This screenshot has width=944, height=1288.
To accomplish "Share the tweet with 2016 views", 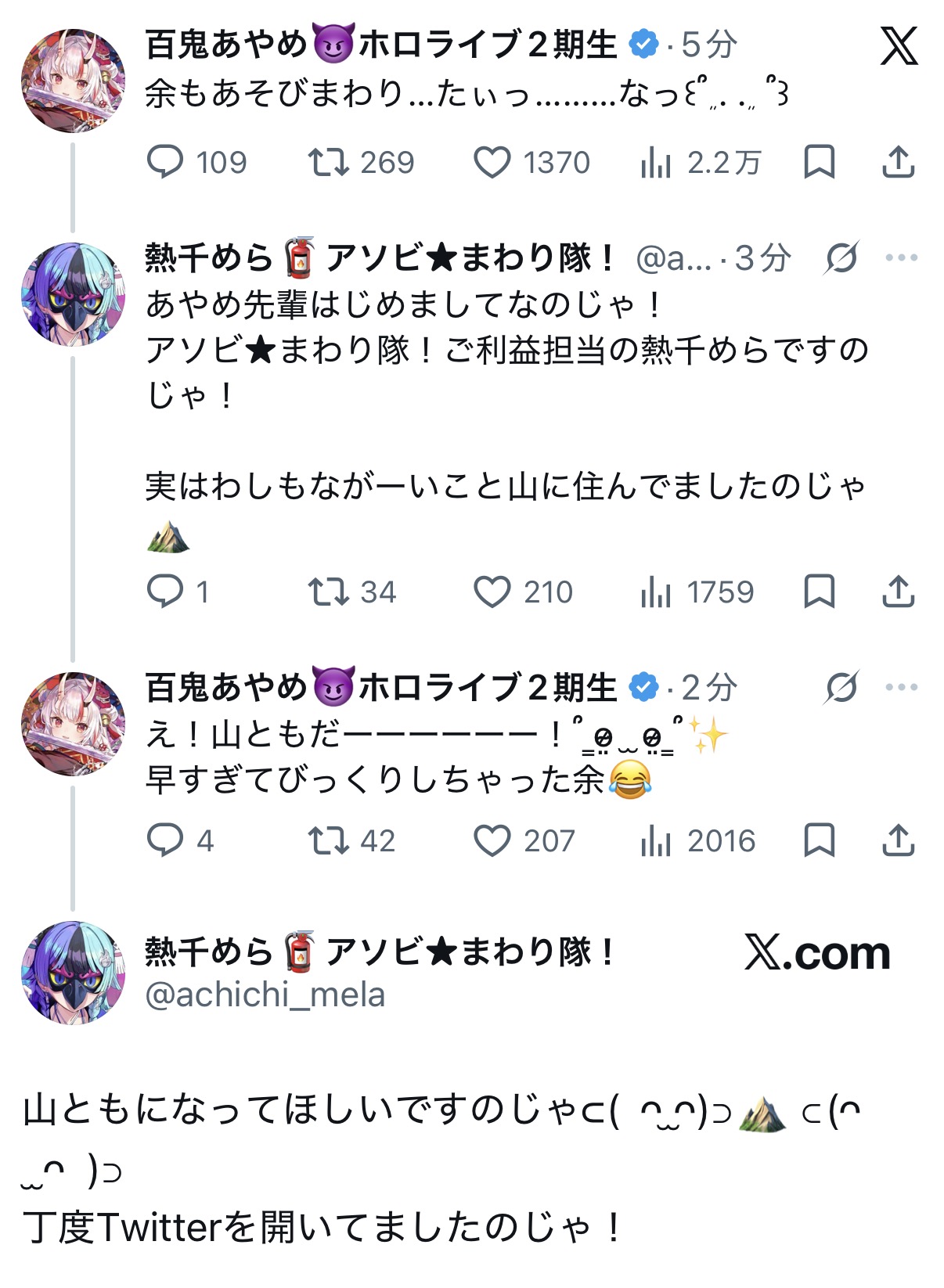I will [x=899, y=841].
